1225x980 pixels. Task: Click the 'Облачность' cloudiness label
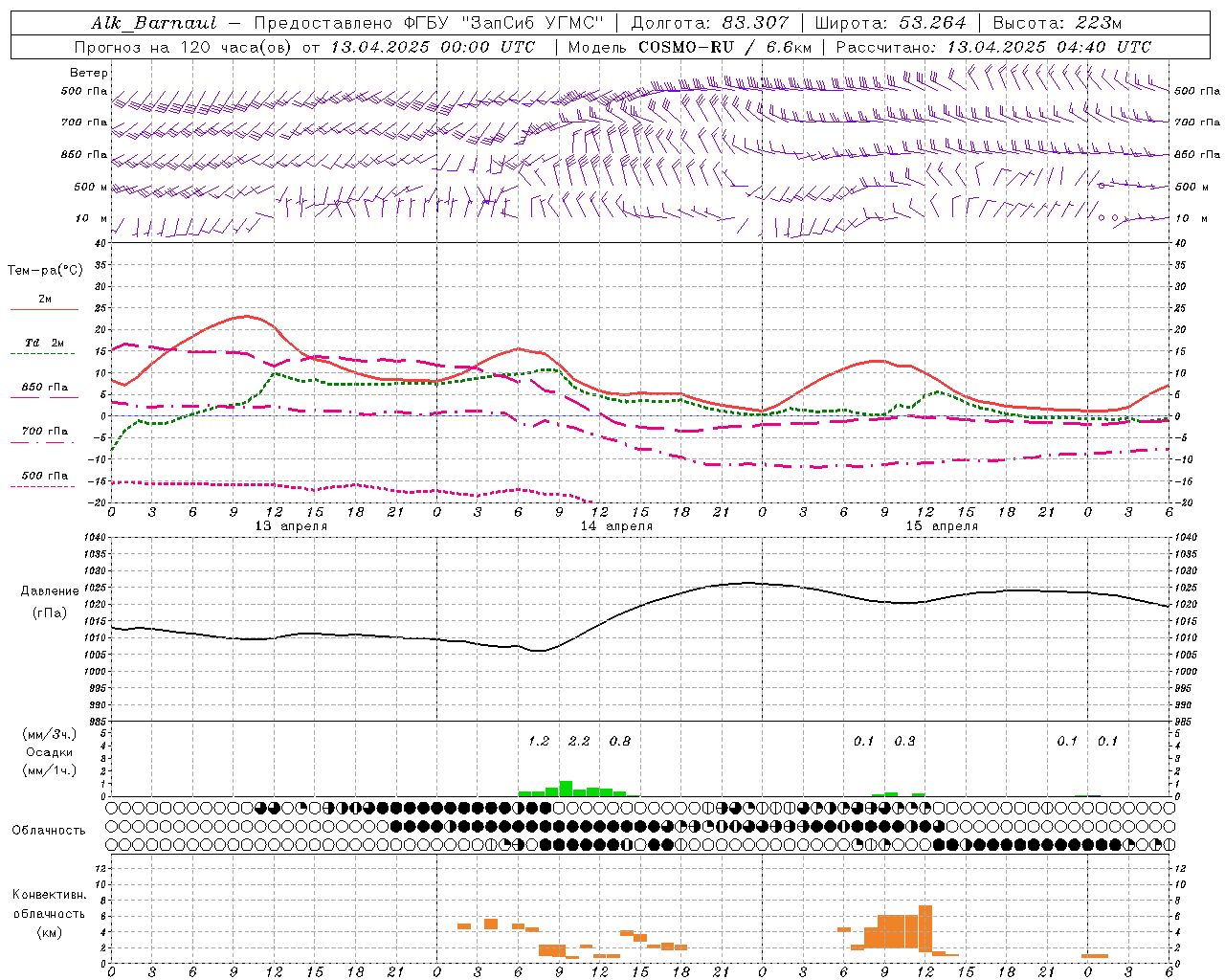49,831
